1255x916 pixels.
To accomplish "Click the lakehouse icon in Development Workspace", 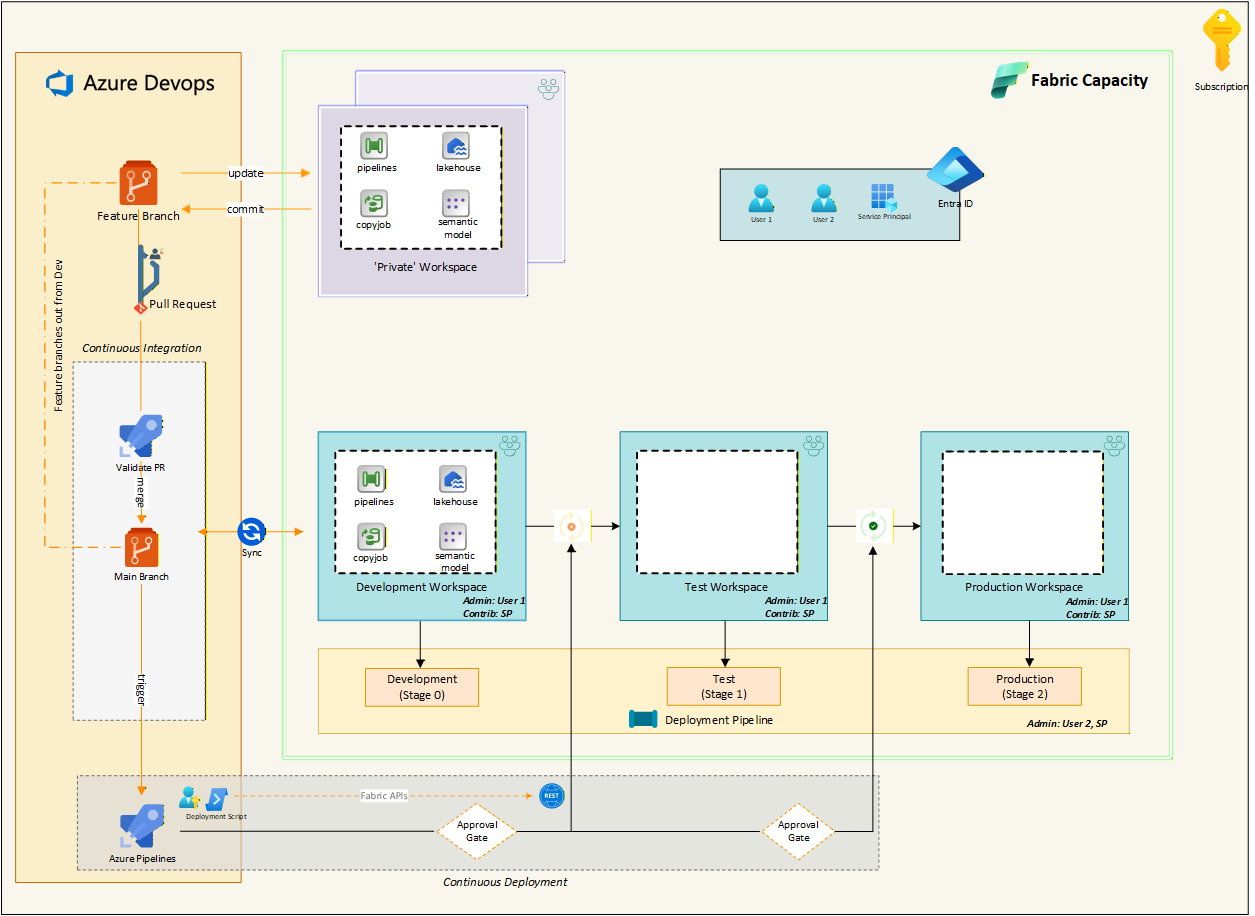I will [454, 480].
